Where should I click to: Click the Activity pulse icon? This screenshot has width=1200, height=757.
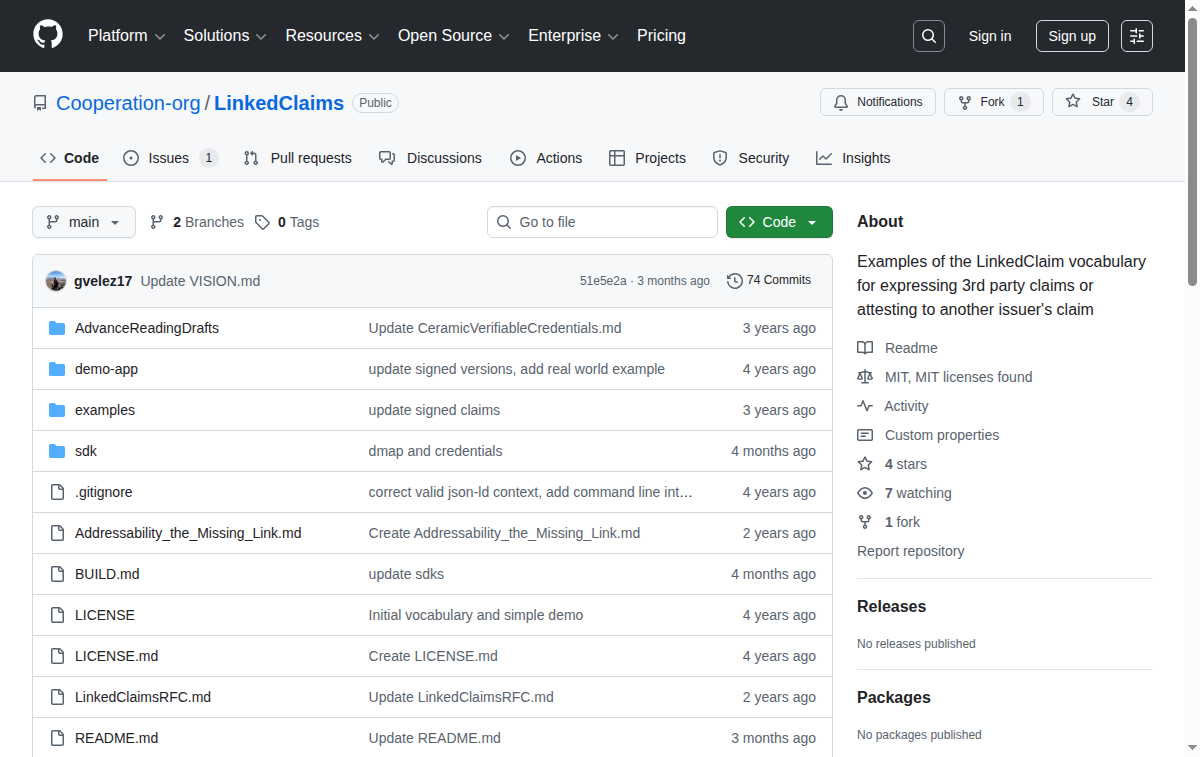(864, 406)
